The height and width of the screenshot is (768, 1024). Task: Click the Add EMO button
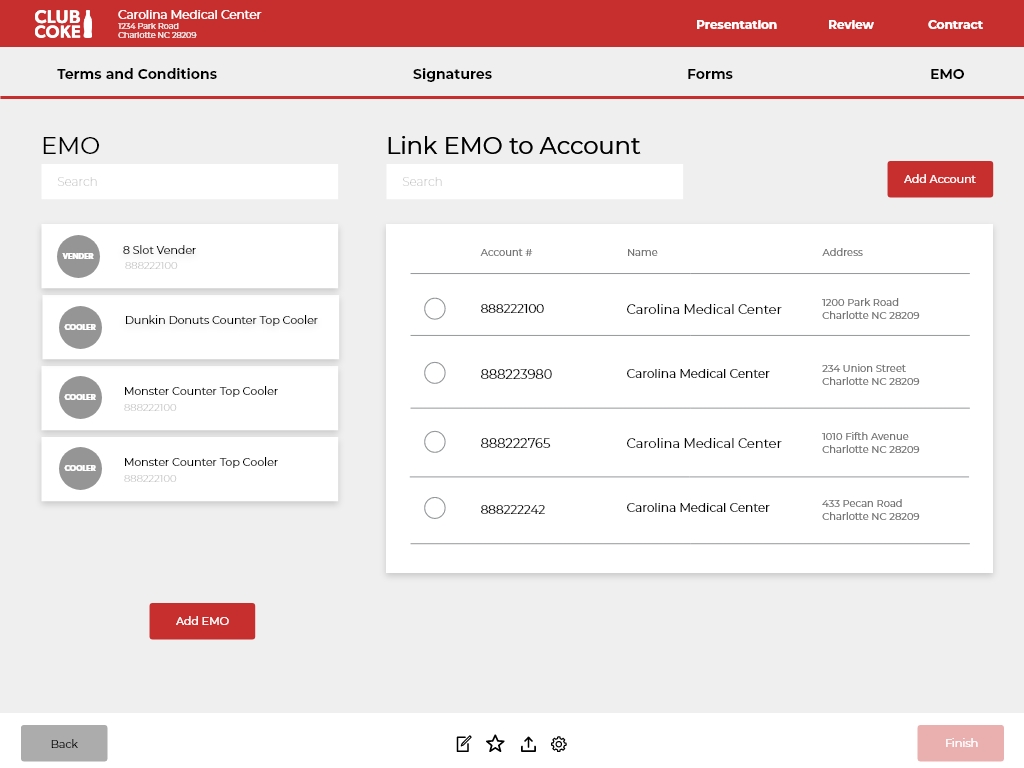(202, 621)
